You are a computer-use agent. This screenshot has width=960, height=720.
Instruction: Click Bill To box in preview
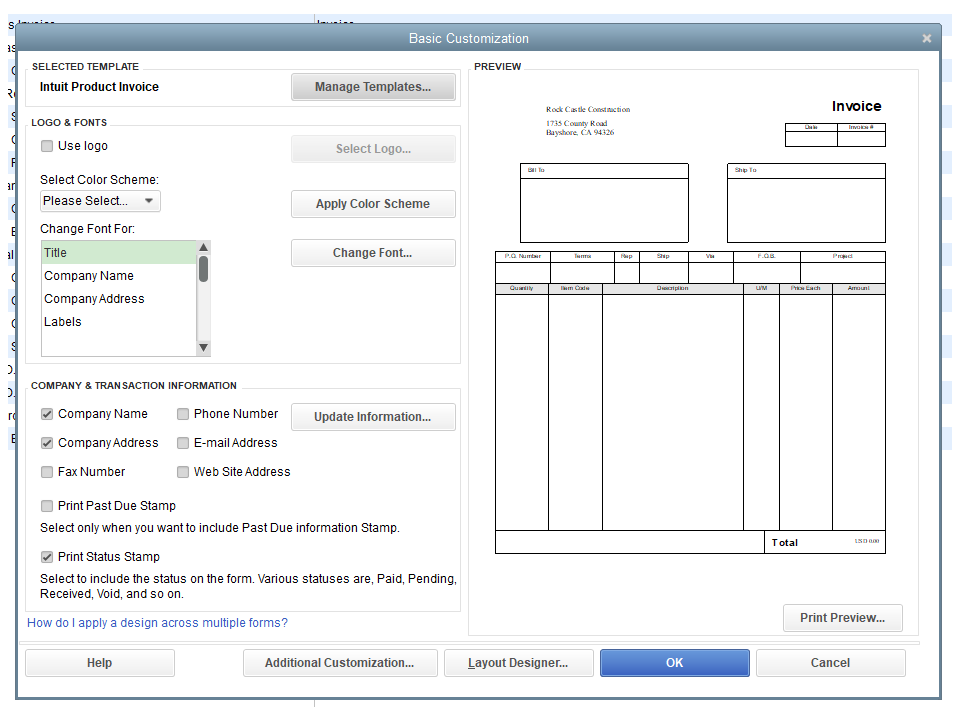coord(604,203)
